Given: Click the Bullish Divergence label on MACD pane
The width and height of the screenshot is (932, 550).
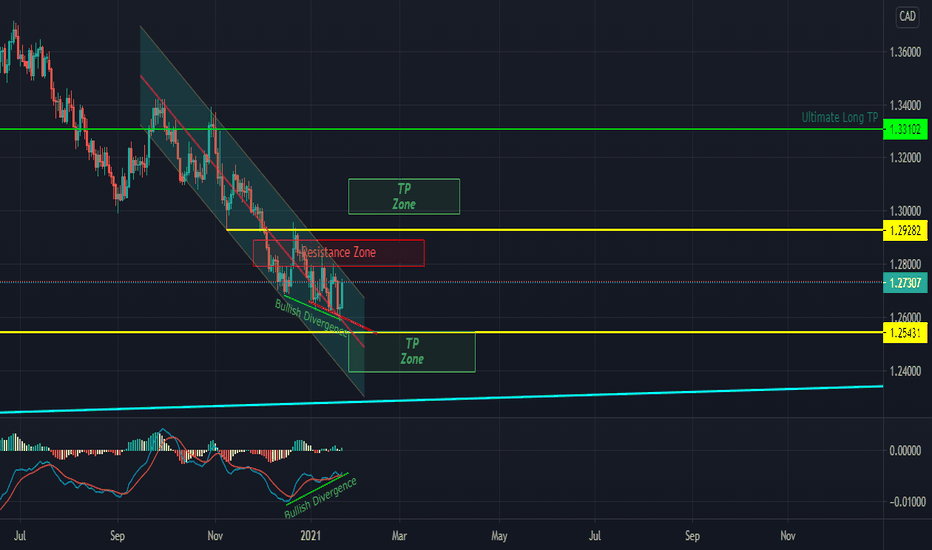Looking at the screenshot, I should click(320, 498).
